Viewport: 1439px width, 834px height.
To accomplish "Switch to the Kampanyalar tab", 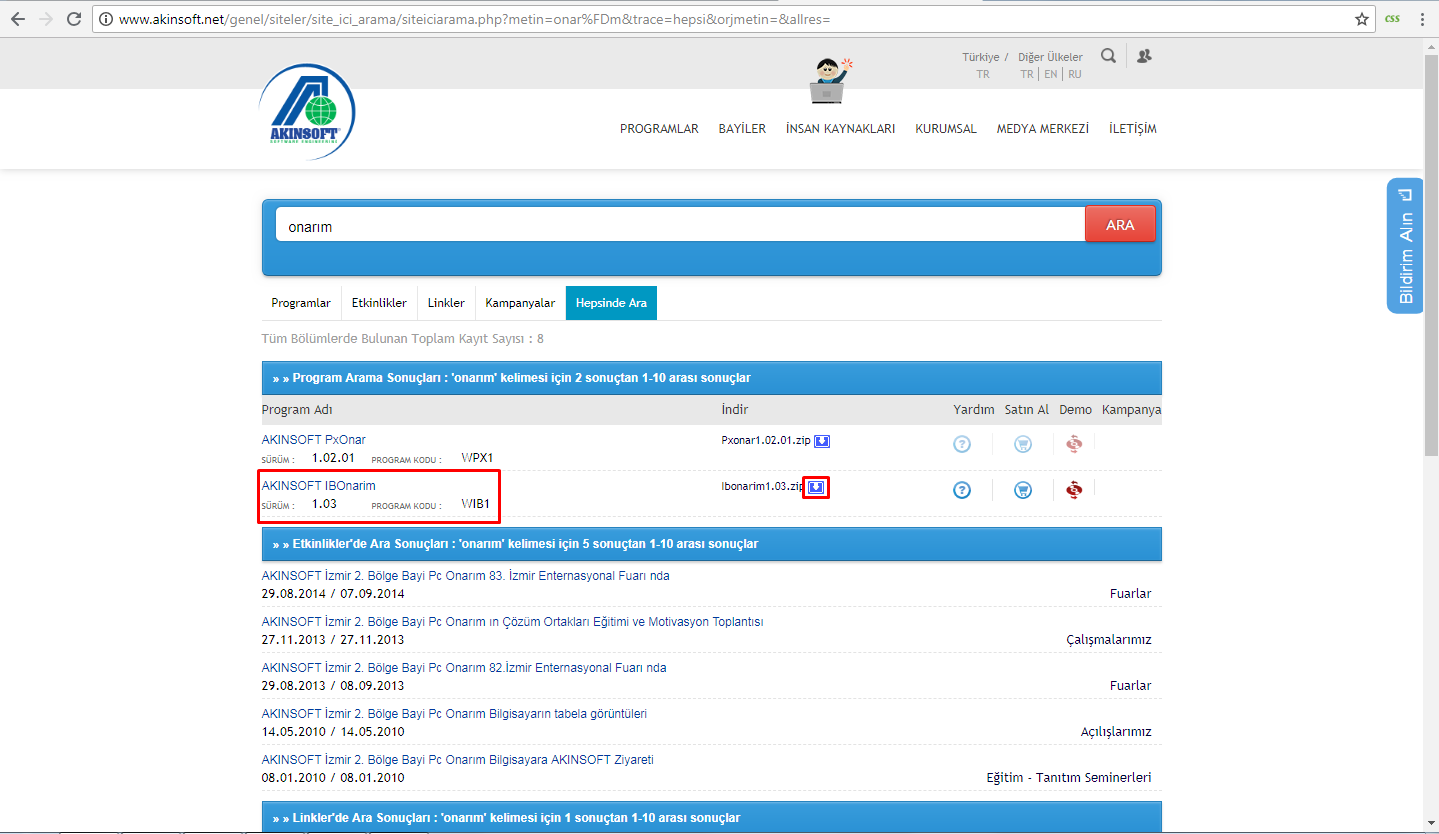I will 520,303.
